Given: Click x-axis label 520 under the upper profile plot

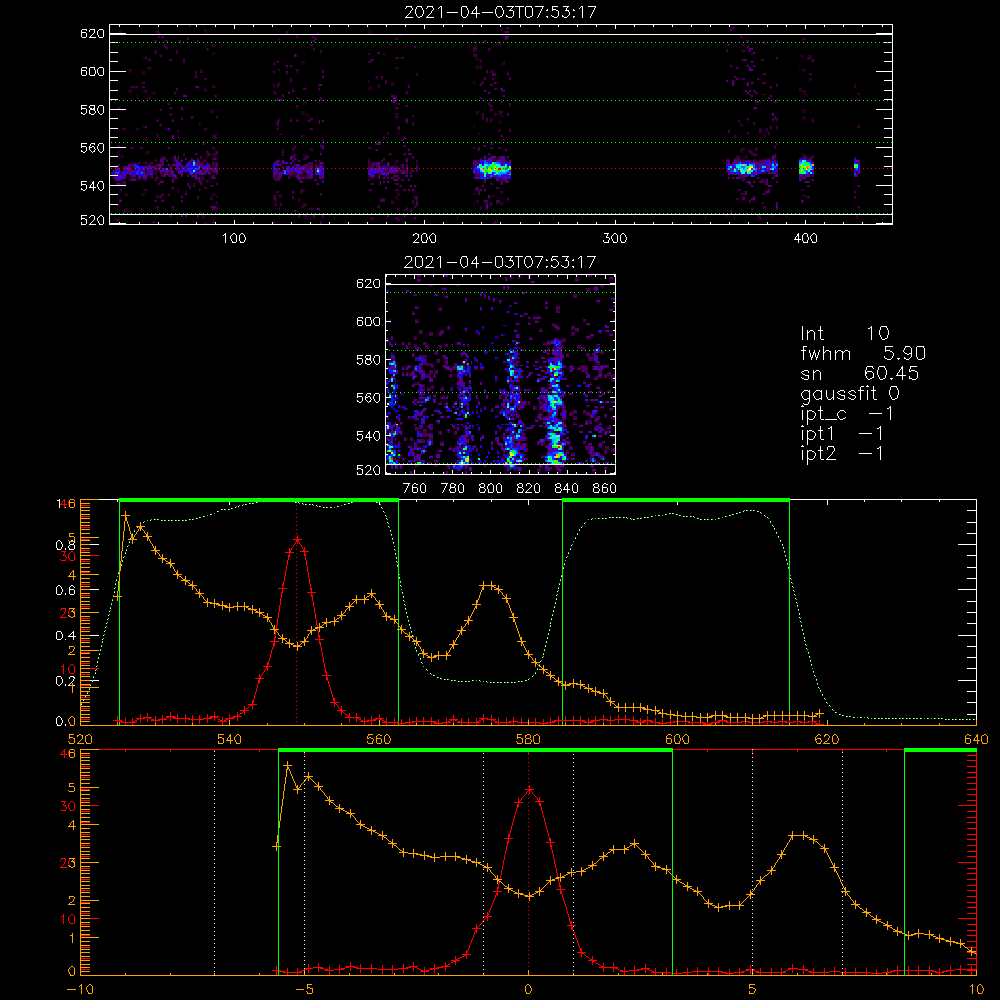Looking at the screenshot, I should tap(80, 739).
